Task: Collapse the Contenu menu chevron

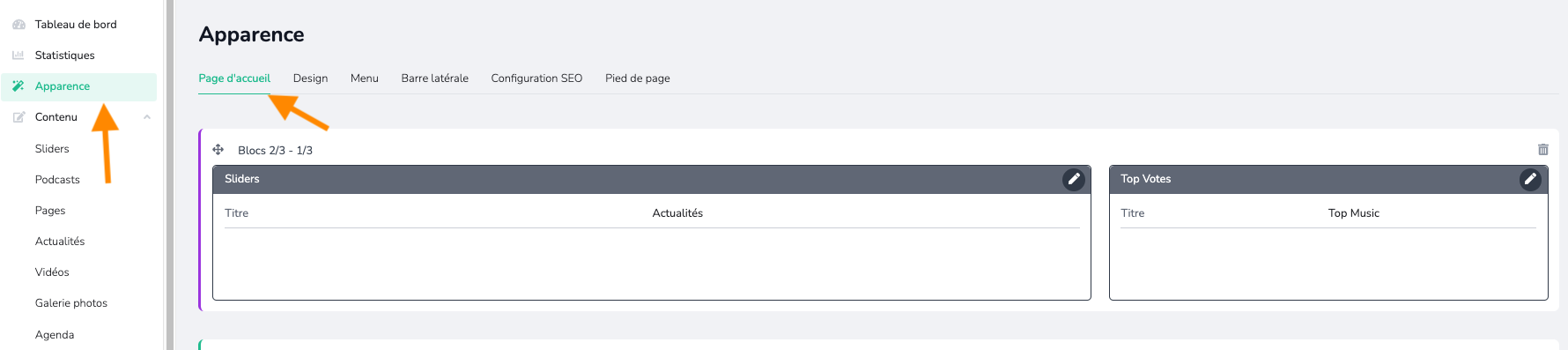Action: click(147, 117)
